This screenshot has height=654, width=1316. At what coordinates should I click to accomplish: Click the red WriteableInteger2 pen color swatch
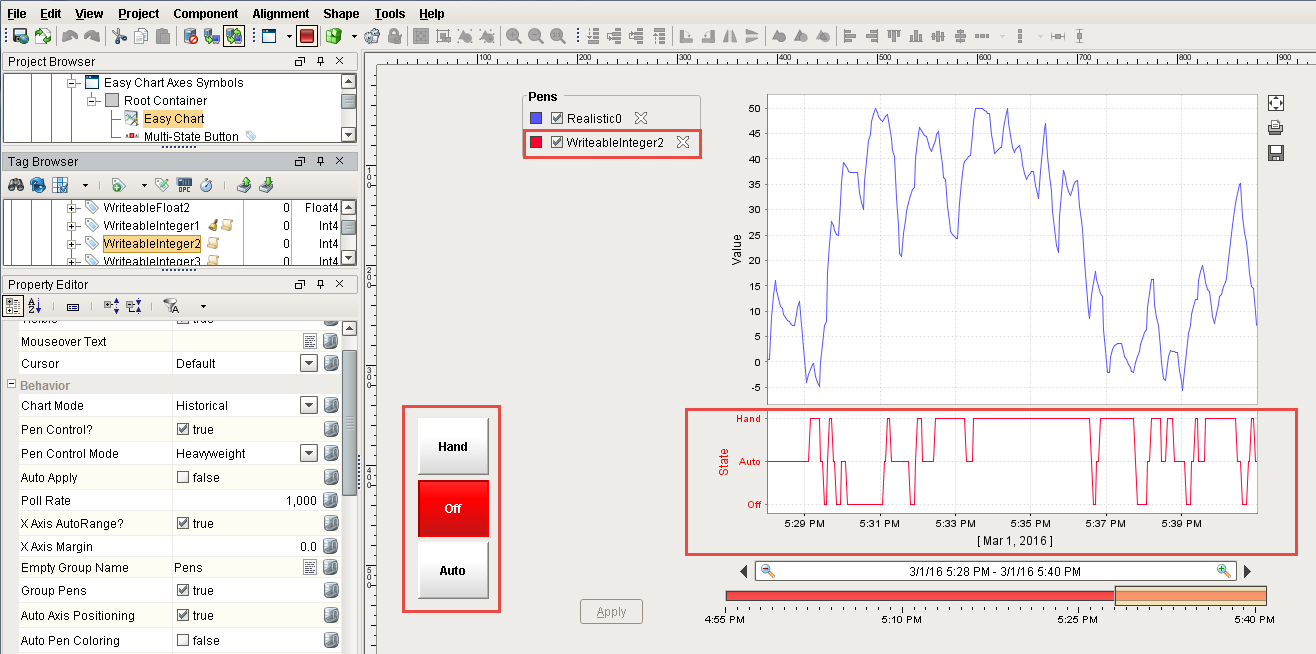tap(537, 142)
